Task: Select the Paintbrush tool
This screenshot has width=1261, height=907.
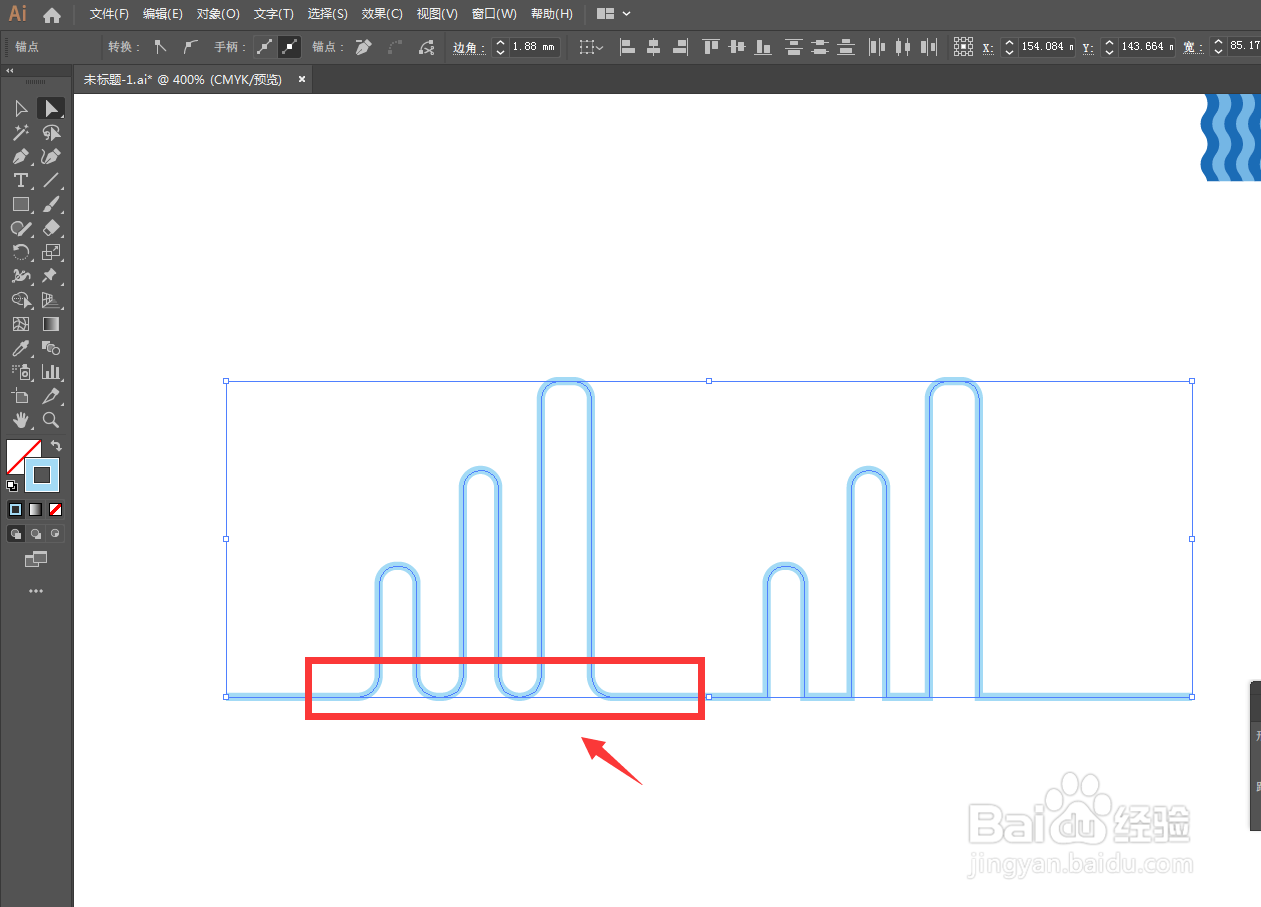Action: click(x=51, y=204)
